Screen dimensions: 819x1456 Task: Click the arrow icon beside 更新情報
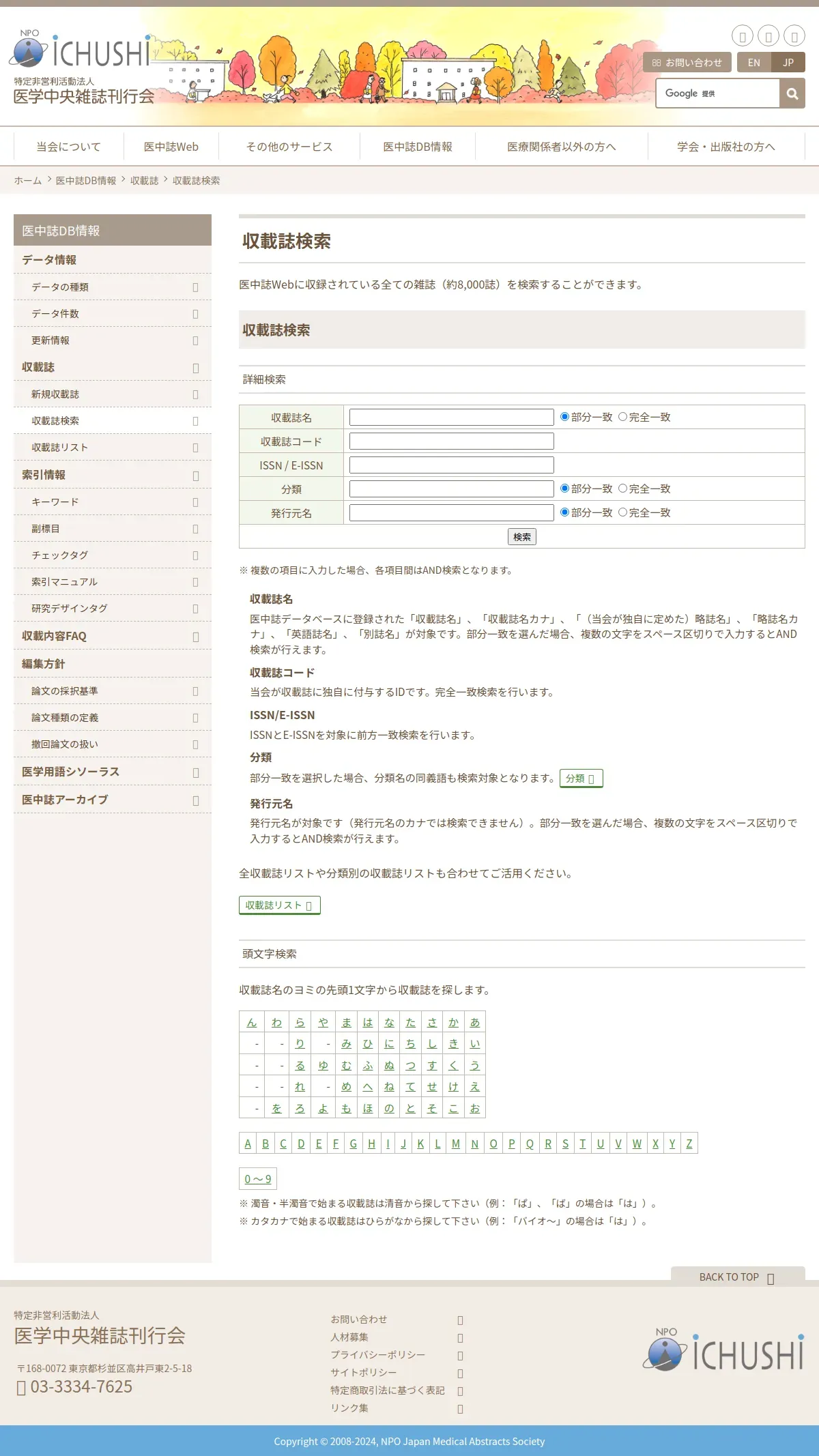point(195,340)
